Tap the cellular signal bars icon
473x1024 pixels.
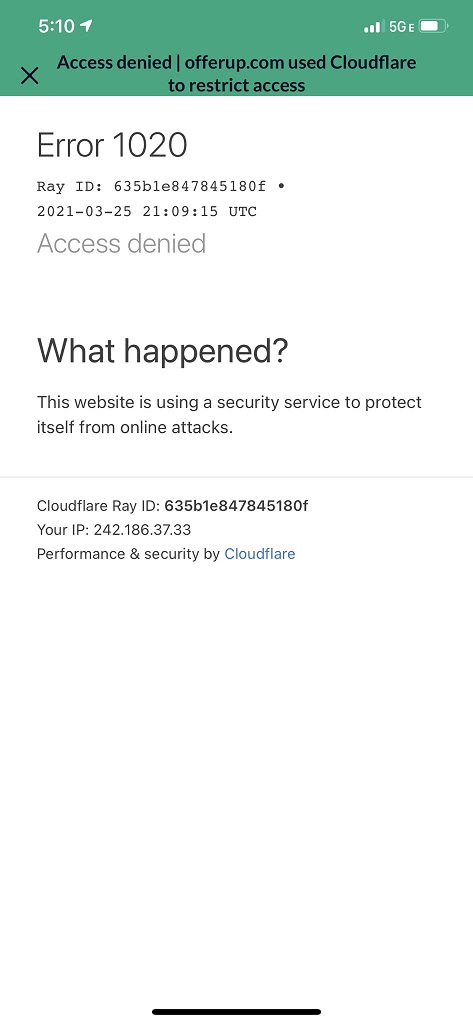[x=372, y=27]
